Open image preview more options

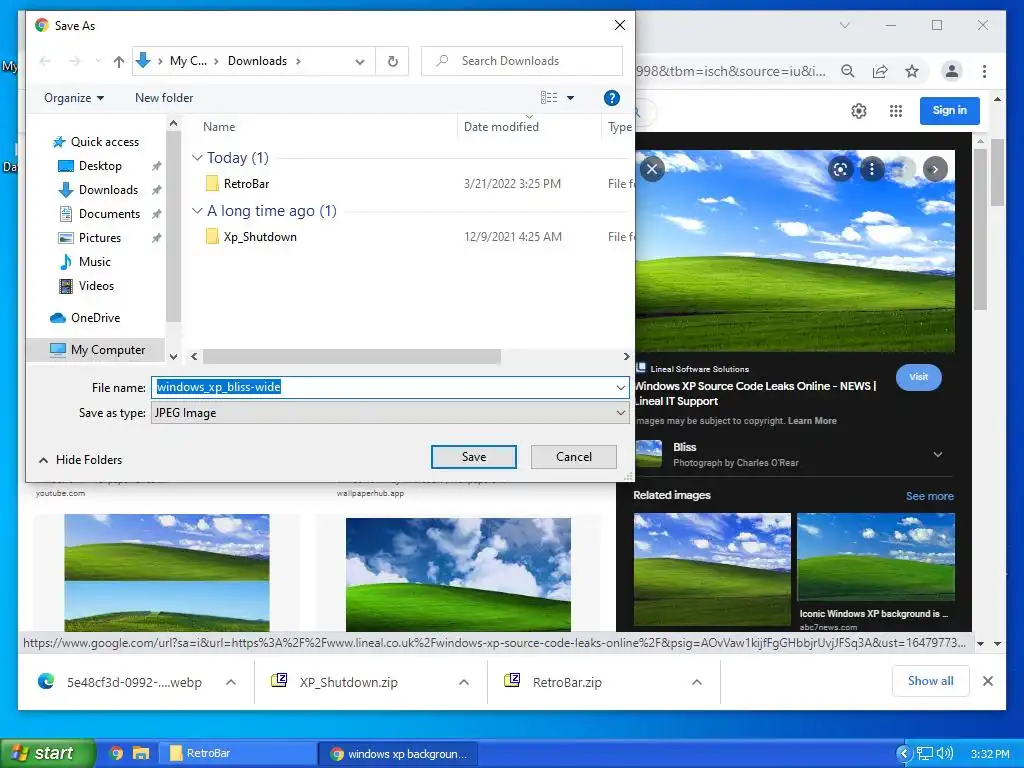(871, 170)
